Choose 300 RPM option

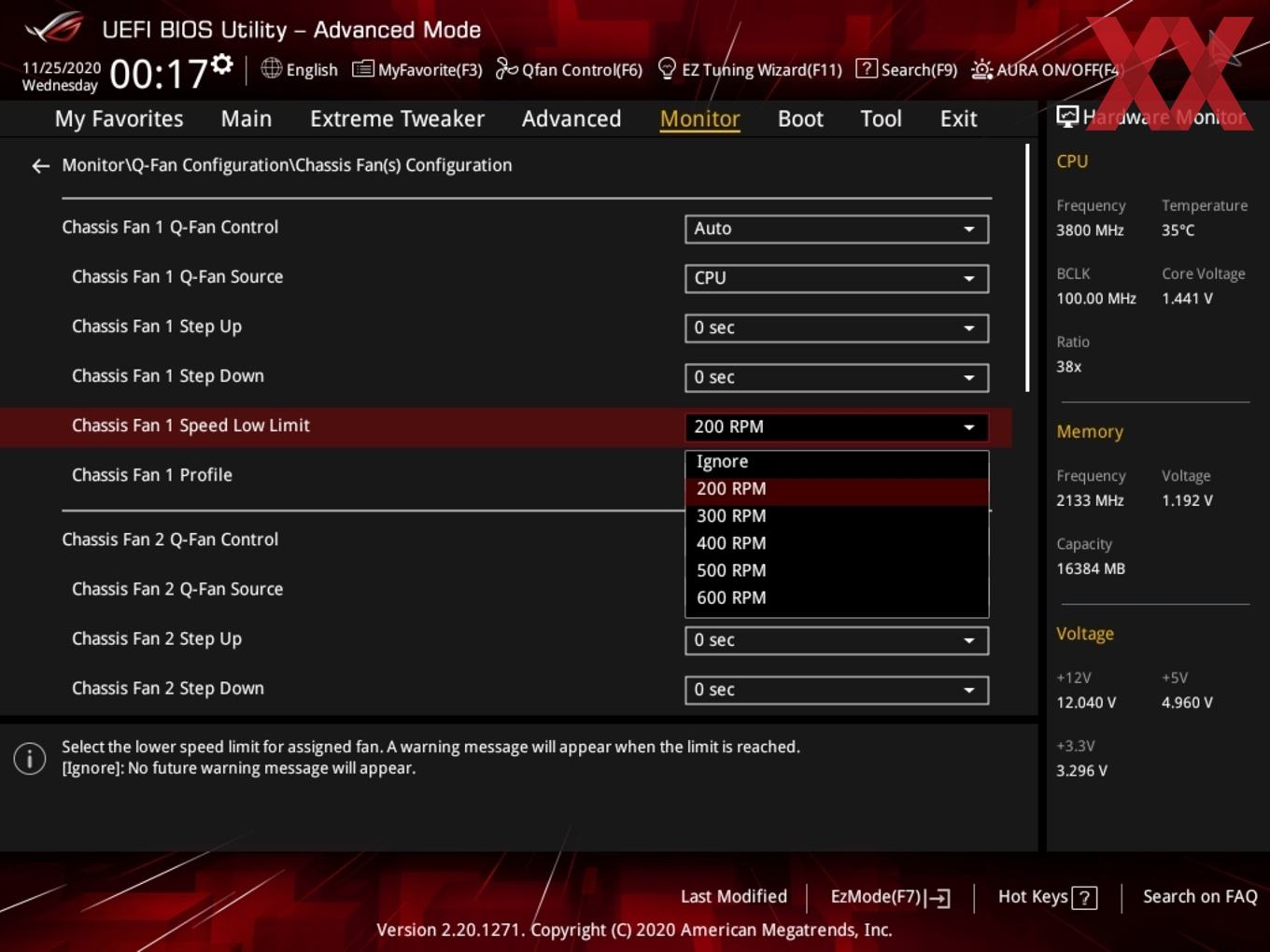pos(837,516)
